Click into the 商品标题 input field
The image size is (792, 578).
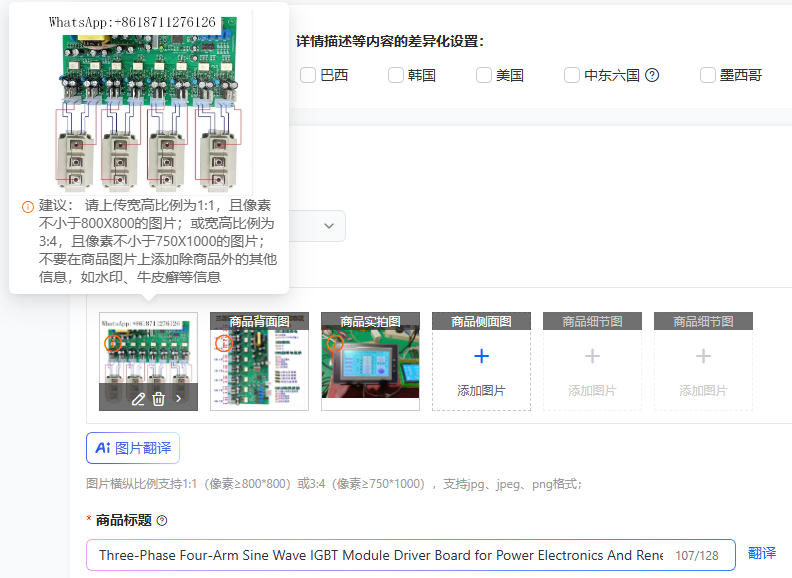point(411,555)
